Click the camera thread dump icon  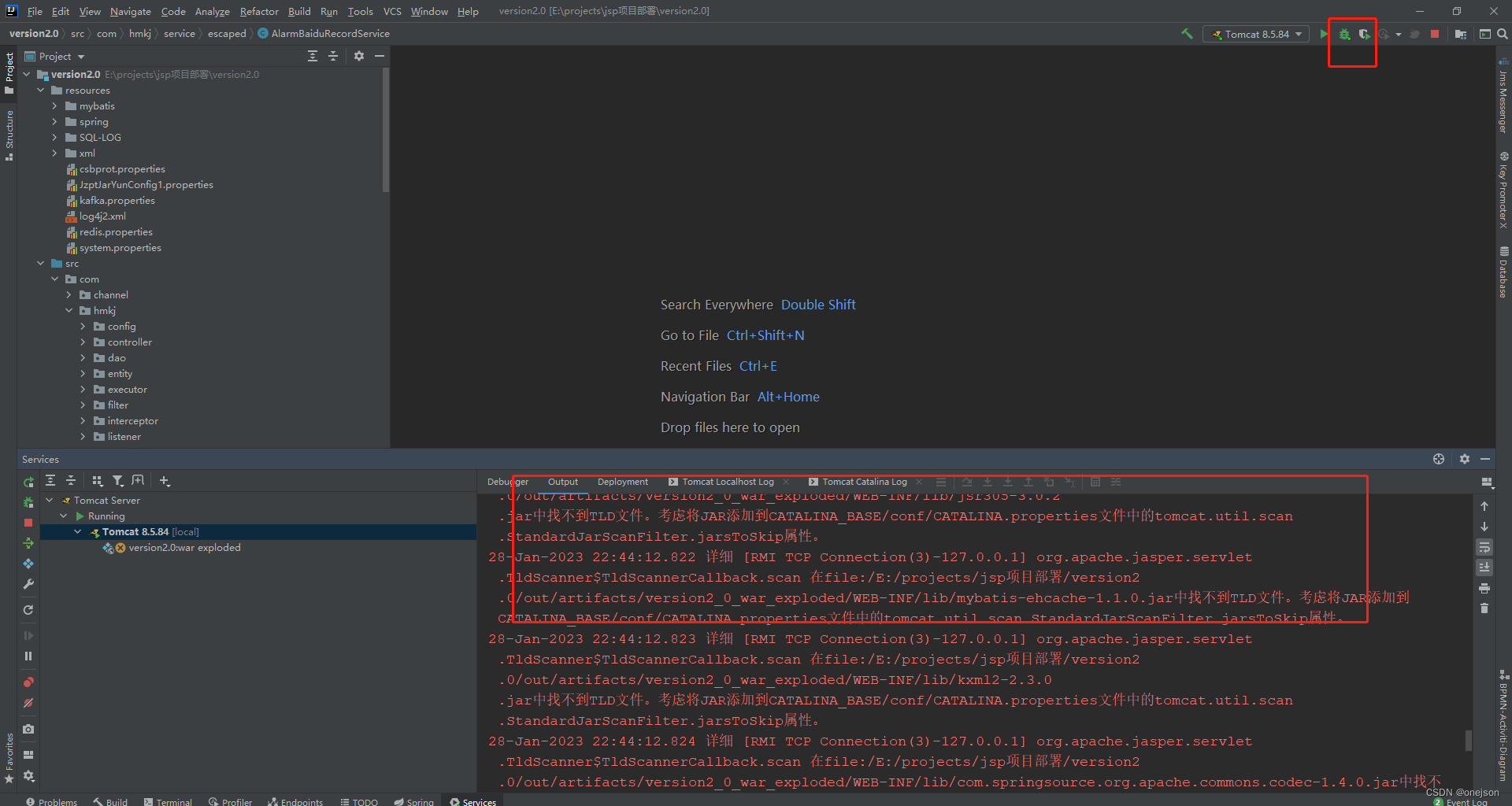point(28,729)
